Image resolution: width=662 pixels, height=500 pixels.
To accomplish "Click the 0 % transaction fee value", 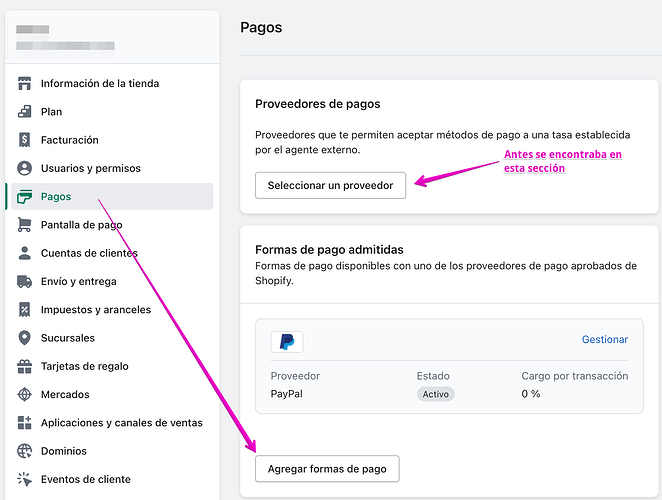I will click(x=531, y=394).
